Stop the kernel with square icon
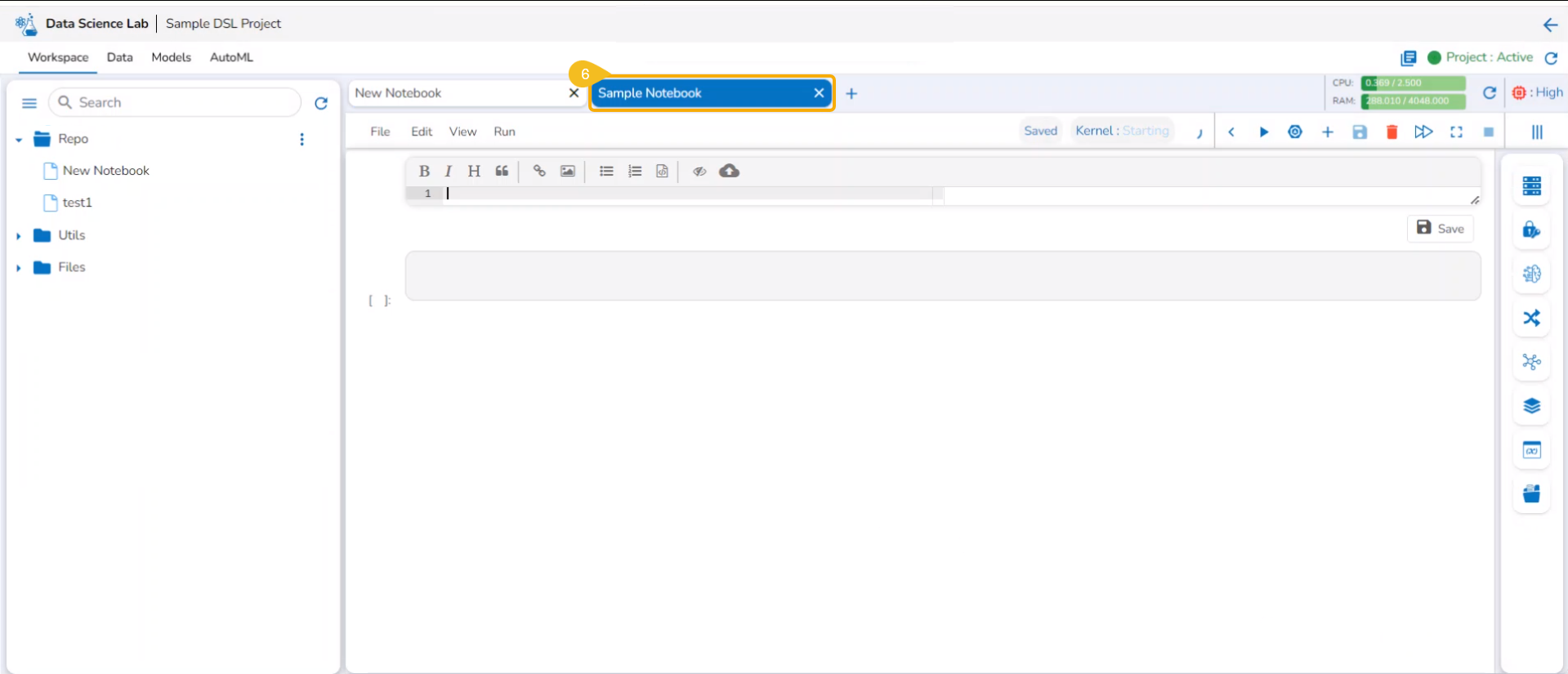 tap(1489, 132)
